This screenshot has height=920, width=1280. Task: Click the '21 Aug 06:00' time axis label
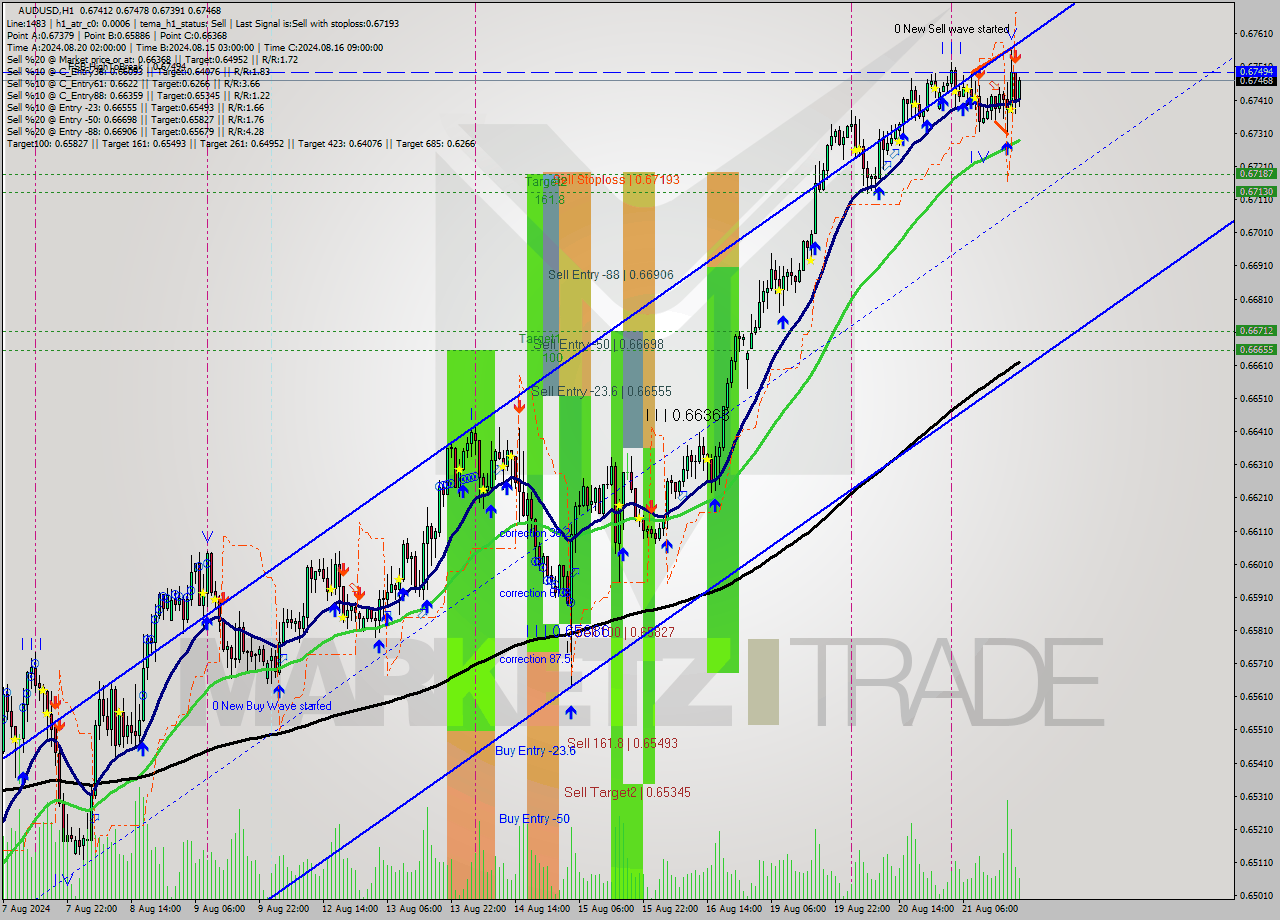(990, 909)
